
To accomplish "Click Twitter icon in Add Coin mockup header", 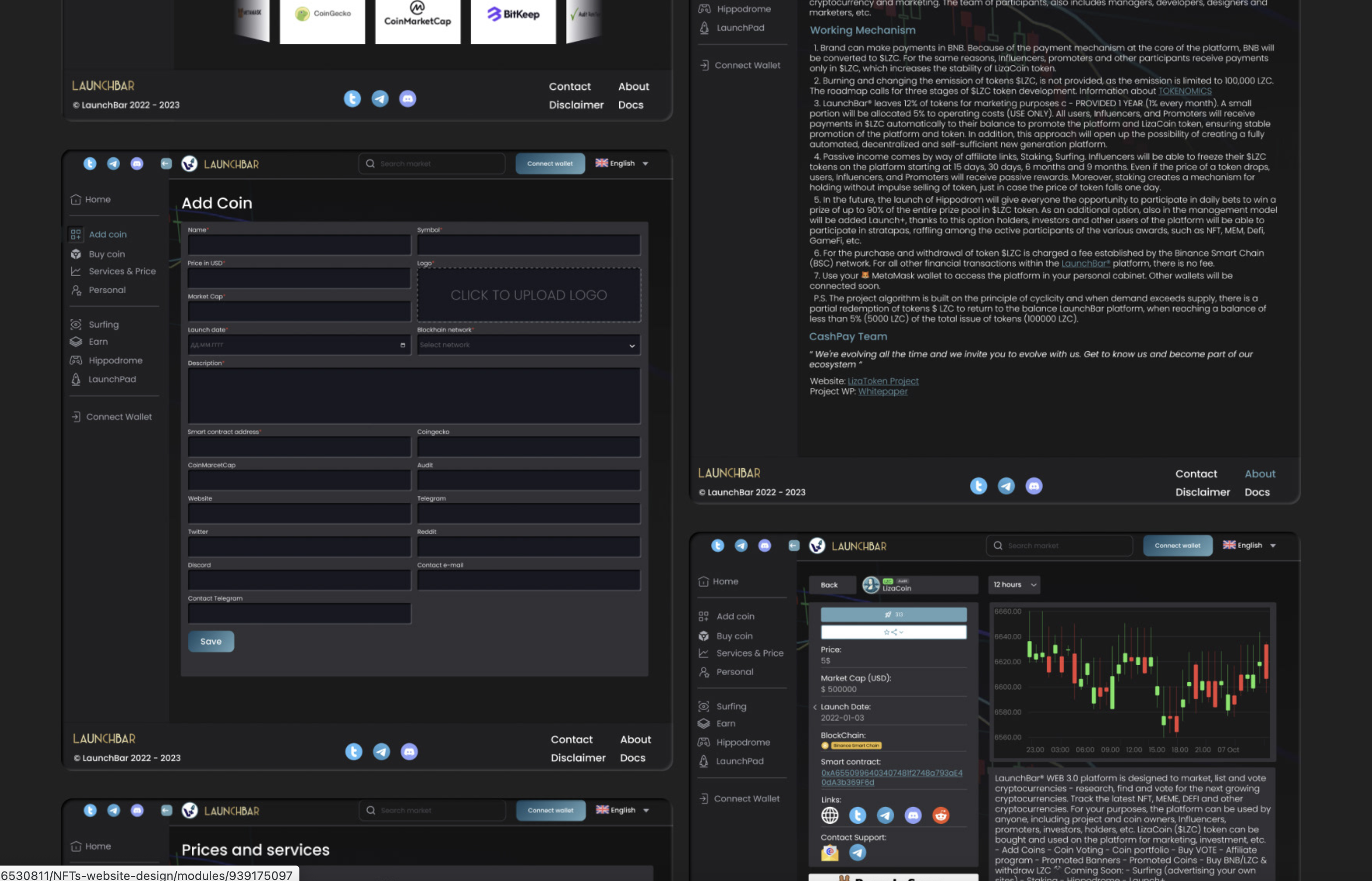I will (x=90, y=163).
